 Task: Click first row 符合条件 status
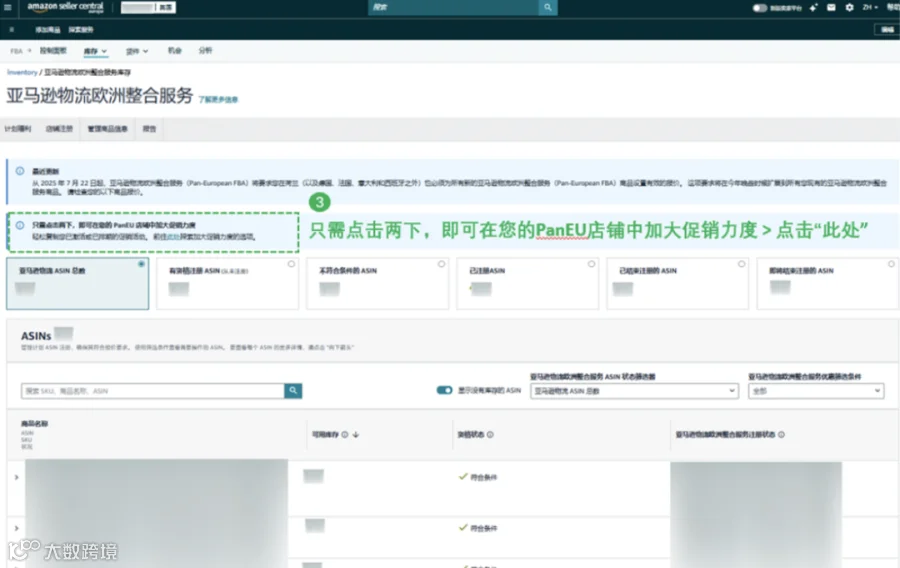click(478, 477)
